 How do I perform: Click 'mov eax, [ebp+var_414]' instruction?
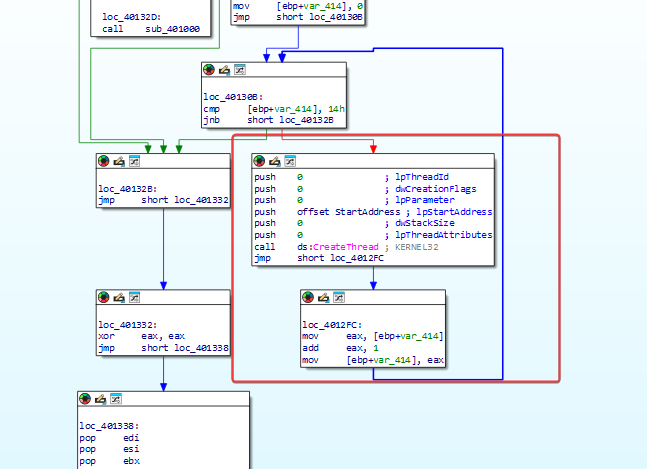click(x=373, y=336)
